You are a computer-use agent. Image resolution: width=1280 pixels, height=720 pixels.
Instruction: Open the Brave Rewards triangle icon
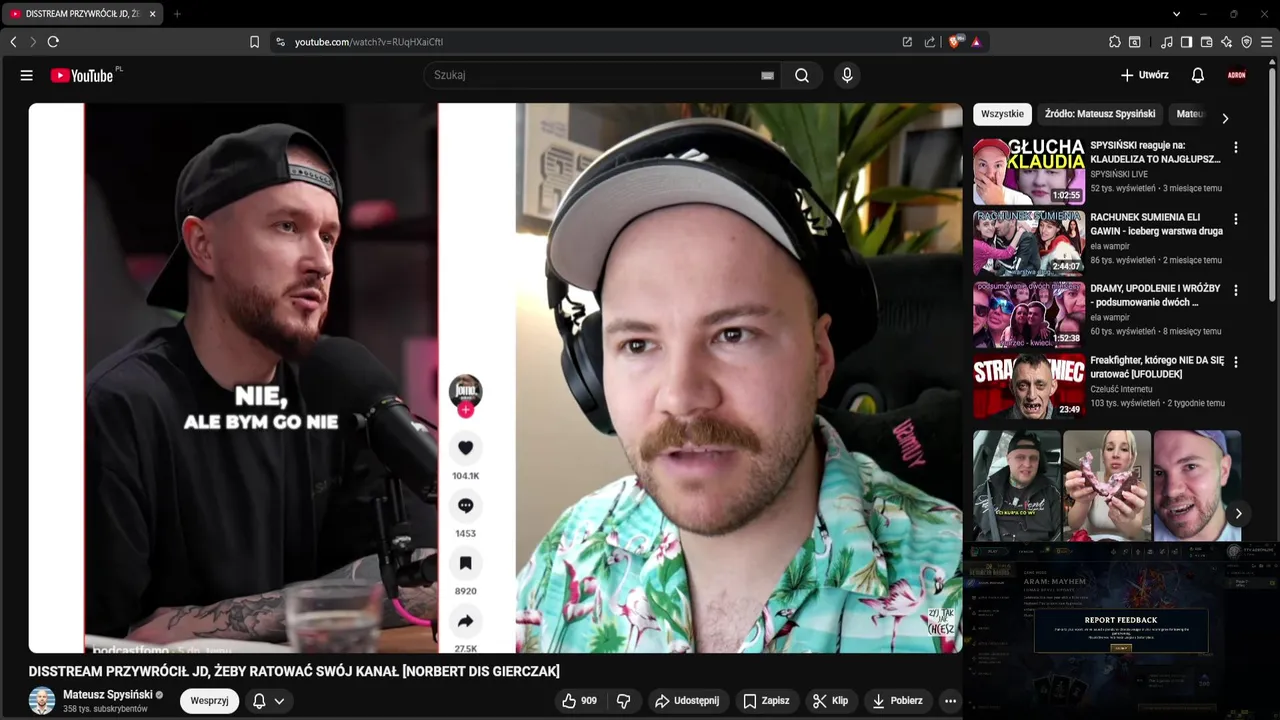pos(976,42)
